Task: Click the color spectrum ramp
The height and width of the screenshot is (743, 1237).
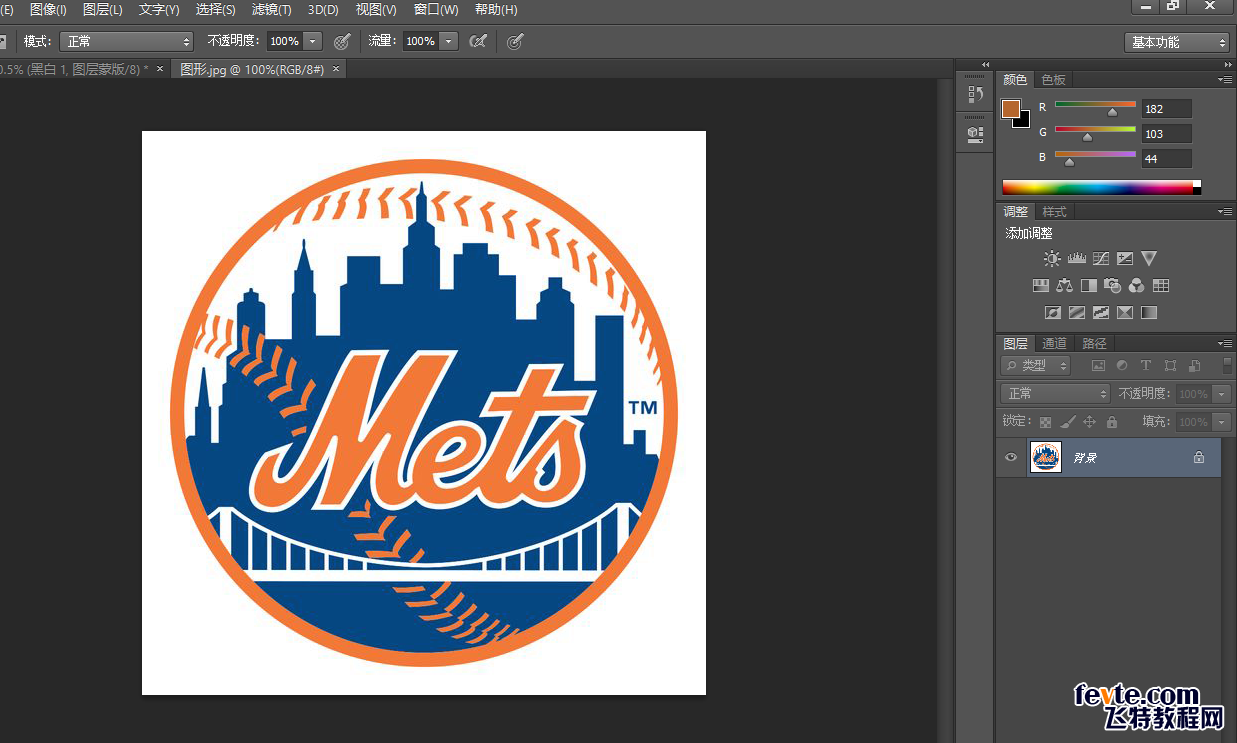Action: 1101,187
